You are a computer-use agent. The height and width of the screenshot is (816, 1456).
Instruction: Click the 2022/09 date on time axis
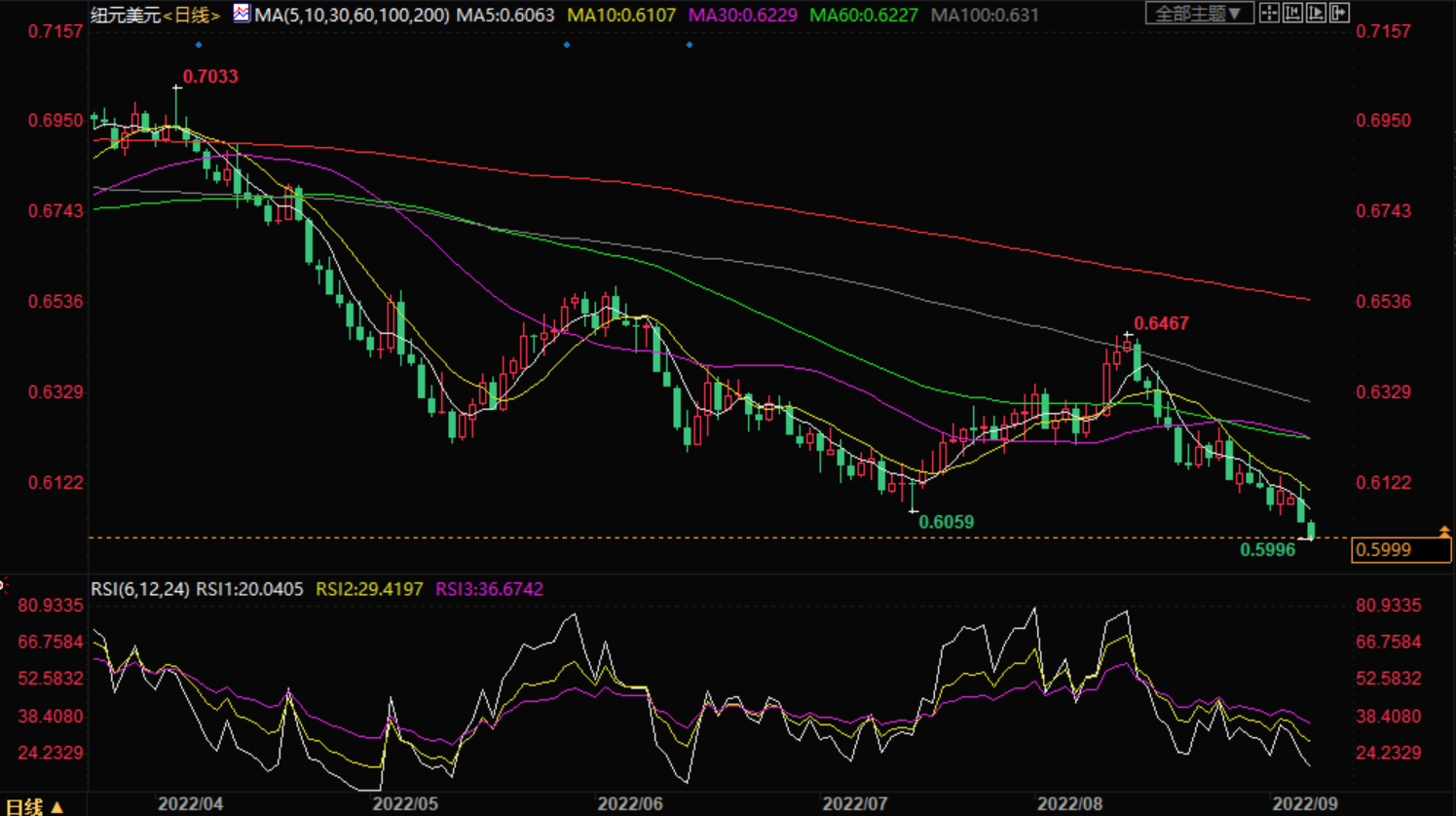1305,804
